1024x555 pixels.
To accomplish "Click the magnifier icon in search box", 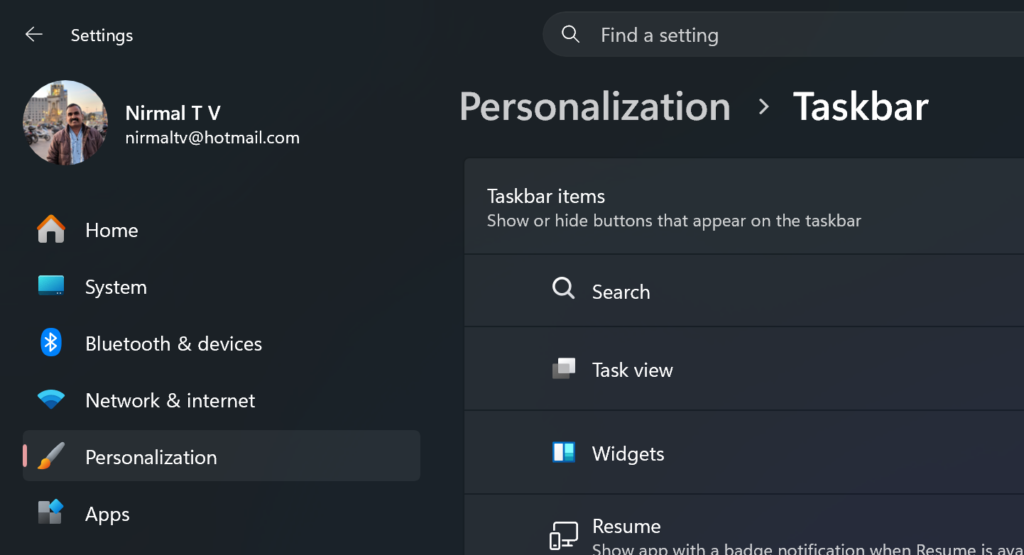I will pos(570,34).
